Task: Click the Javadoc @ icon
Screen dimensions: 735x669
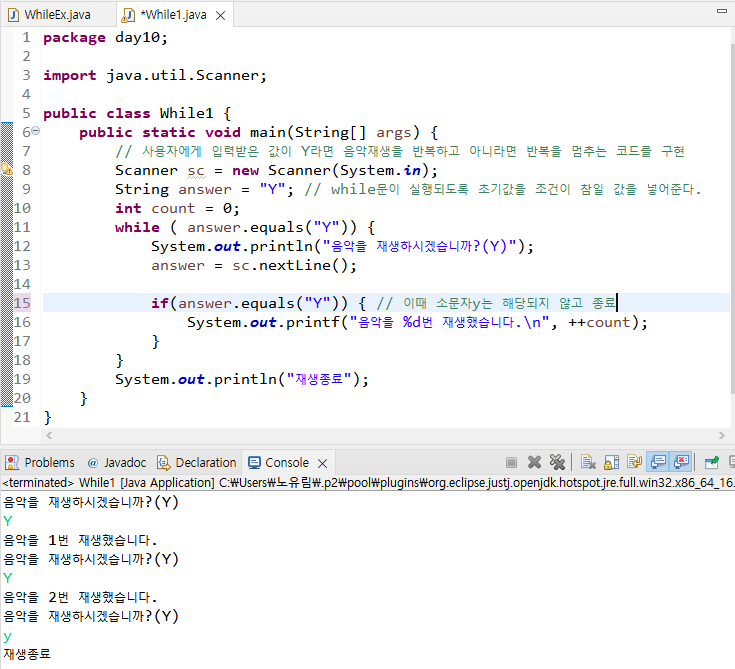Action: click(92, 463)
